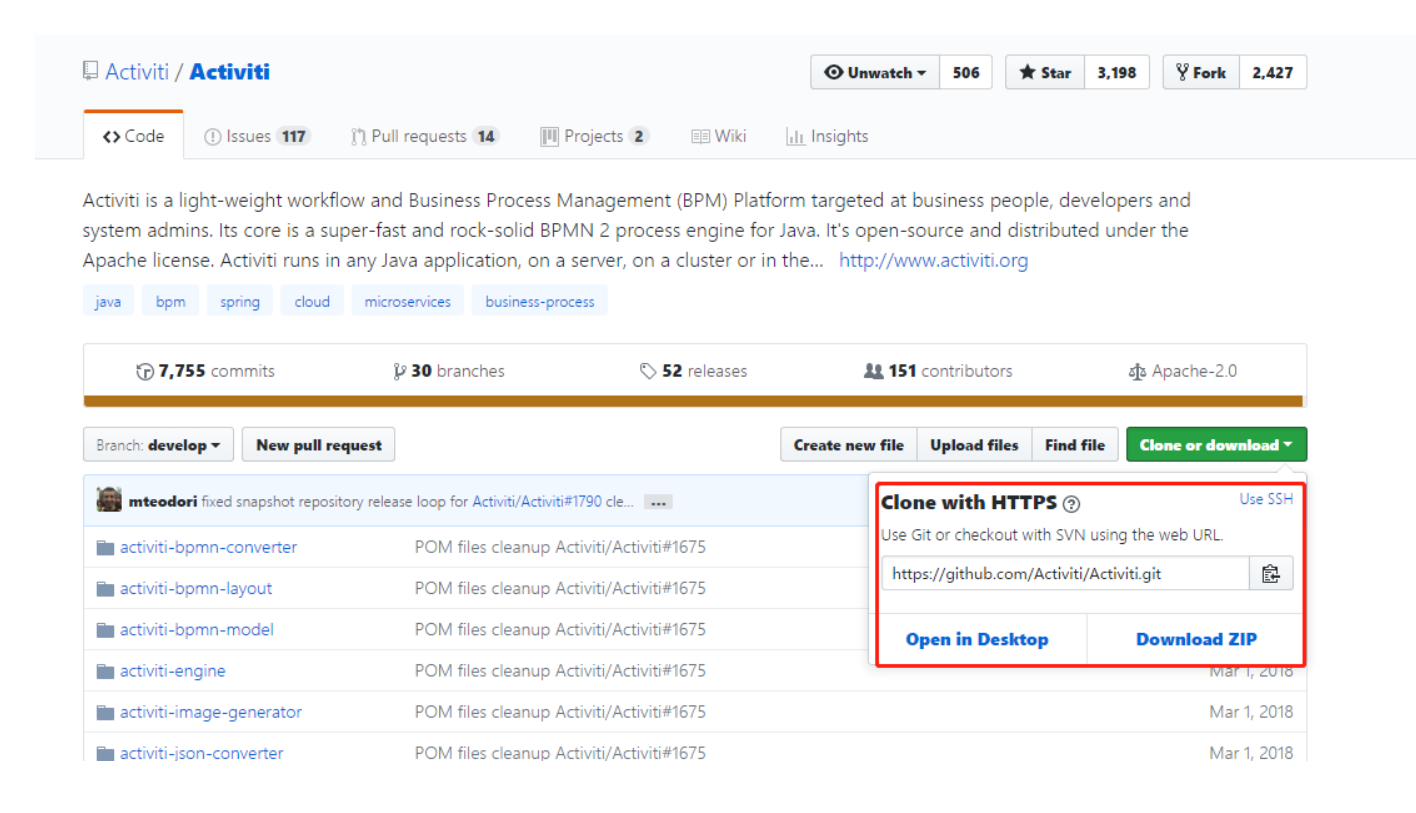Image resolution: width=1416 pixels, height=813 pixels.
Task: Switch to the Code tab
Action: (x=134, y=136)
